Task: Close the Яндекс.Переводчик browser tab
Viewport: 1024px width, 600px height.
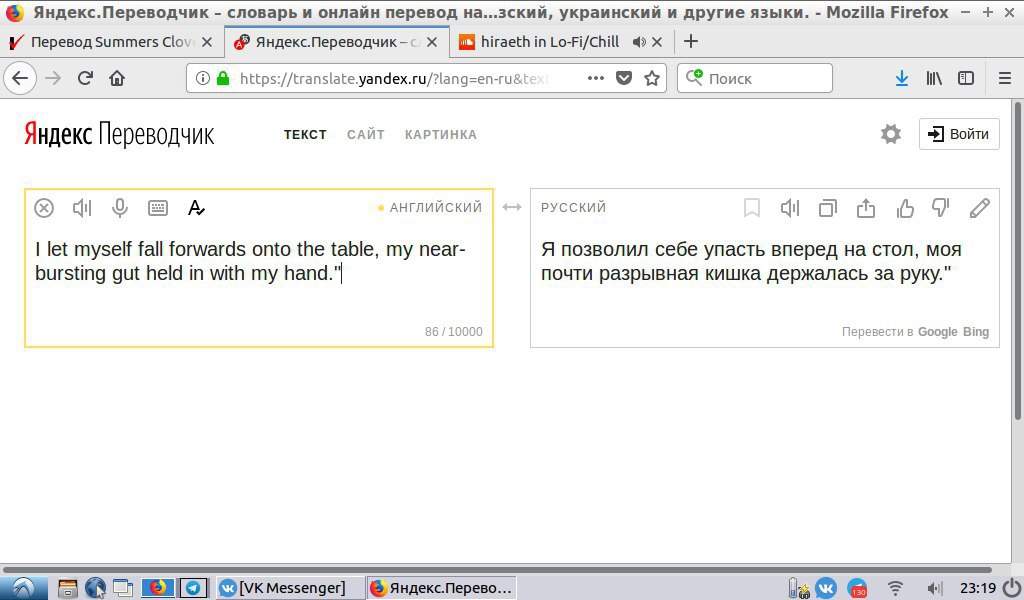Action: click(432, 42)
